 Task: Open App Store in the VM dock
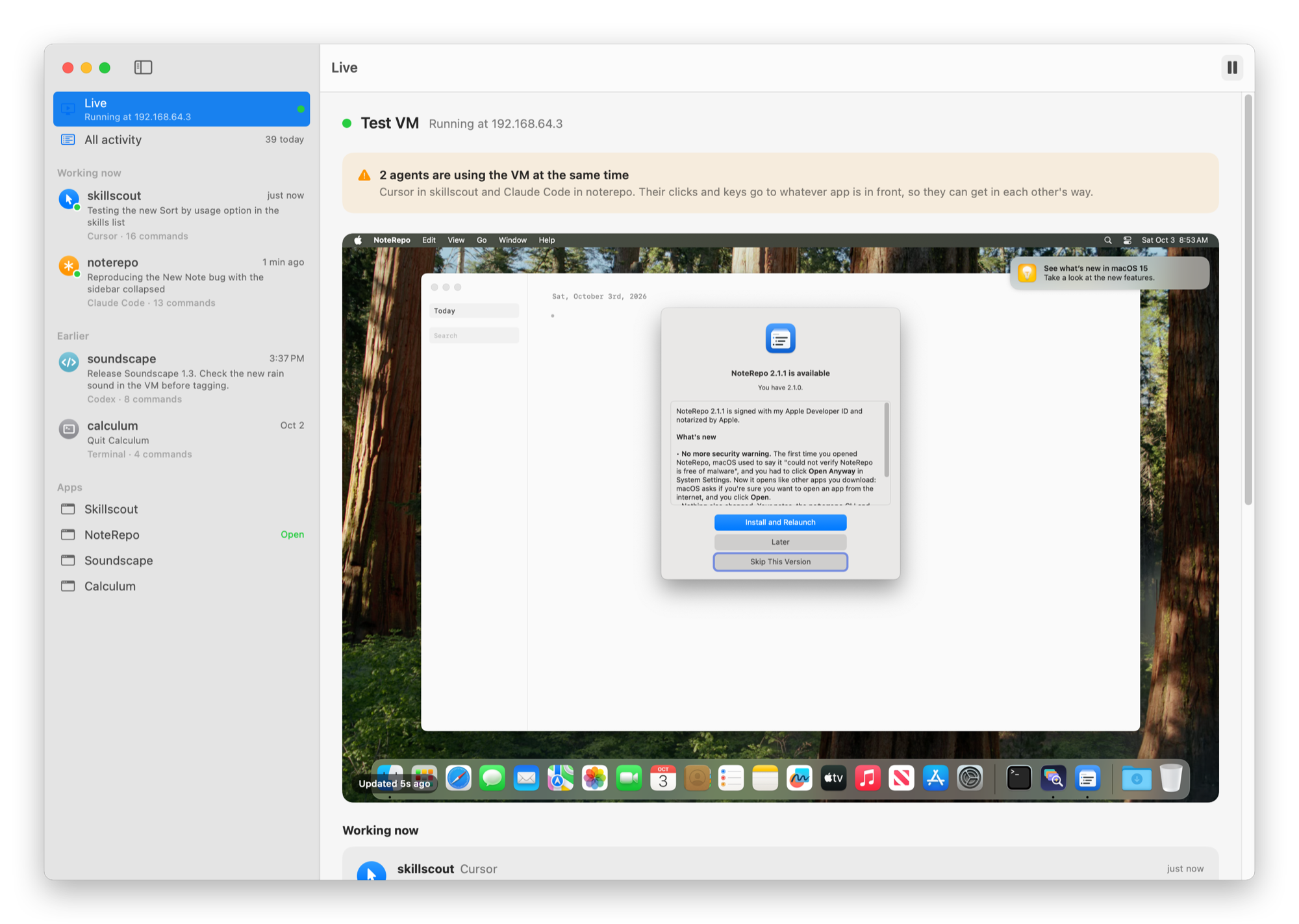935,778
